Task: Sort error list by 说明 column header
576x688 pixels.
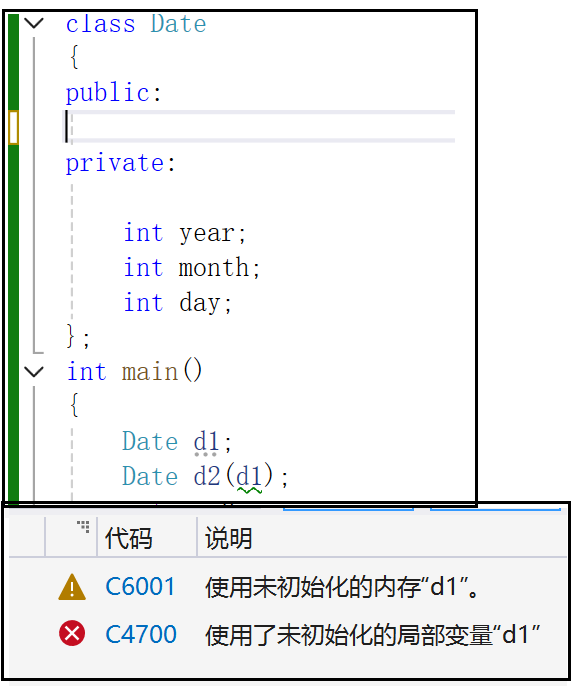Action: click(x=229, y=538)
